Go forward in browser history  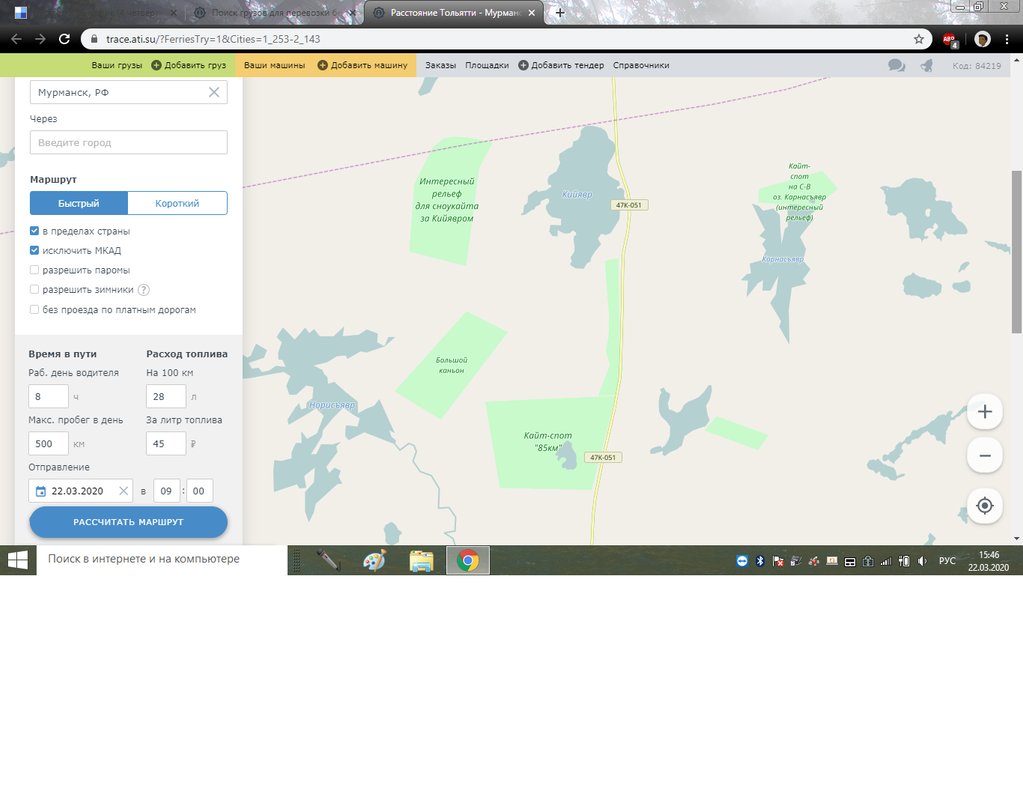(40, 39)
